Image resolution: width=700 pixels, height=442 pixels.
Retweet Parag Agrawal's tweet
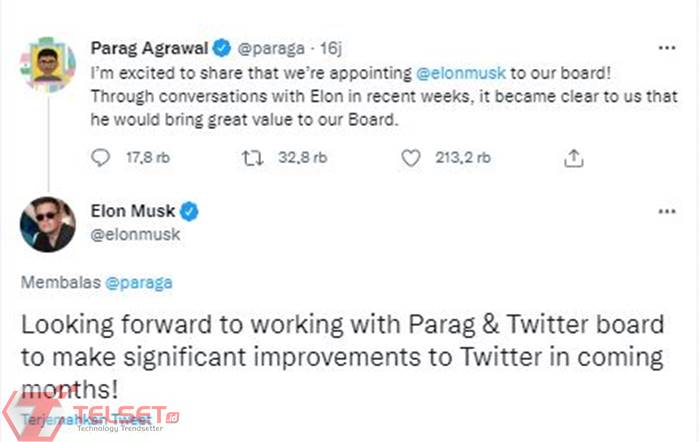point(252,157)
